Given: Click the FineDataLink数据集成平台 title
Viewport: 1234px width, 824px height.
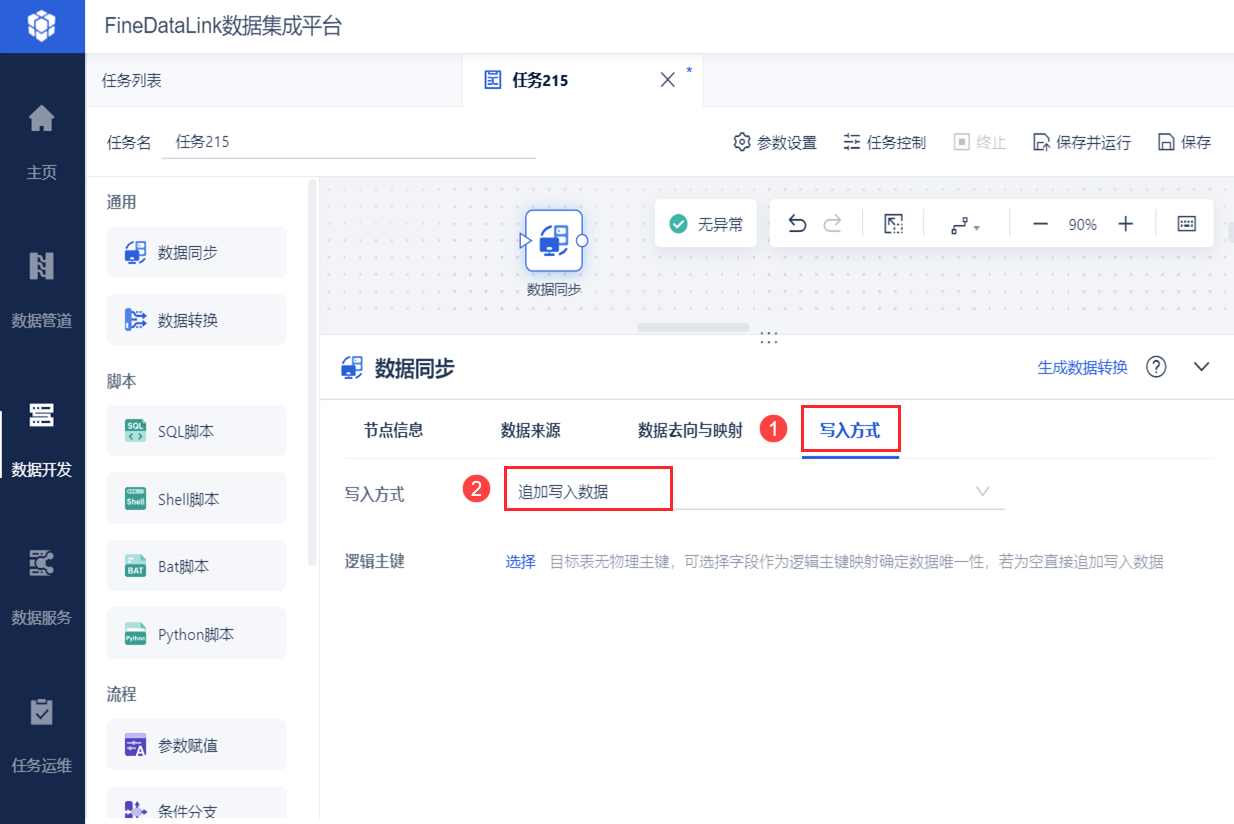Looking at the screenshot, I should (x=223, y=27).
